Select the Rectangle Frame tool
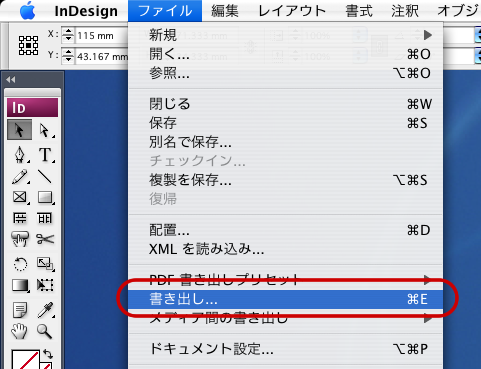Screen dimensions: 481x369 [20, 197]
